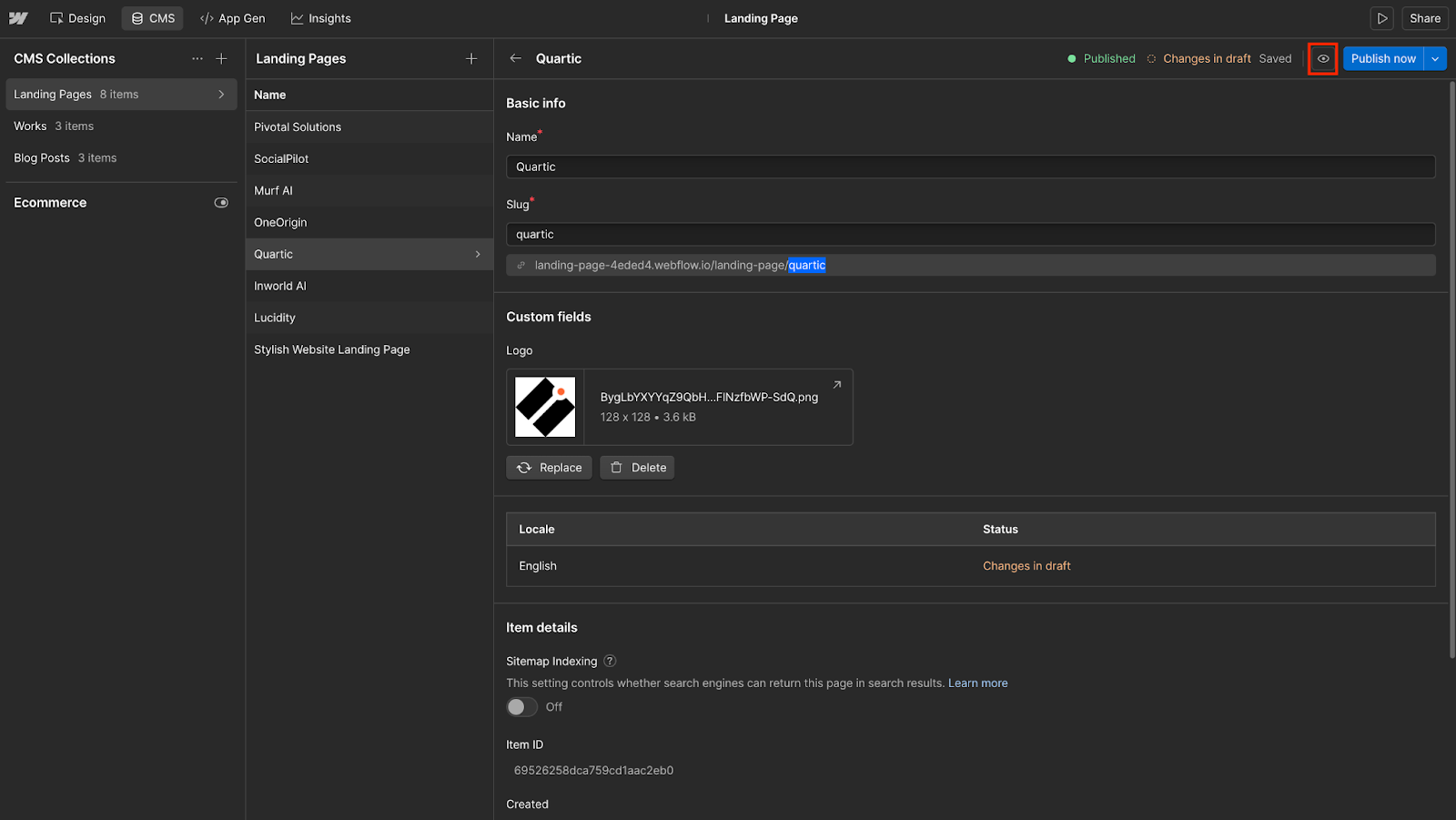Open the Blog Posts collection
1456x820 pixels.
pos(121,158)
